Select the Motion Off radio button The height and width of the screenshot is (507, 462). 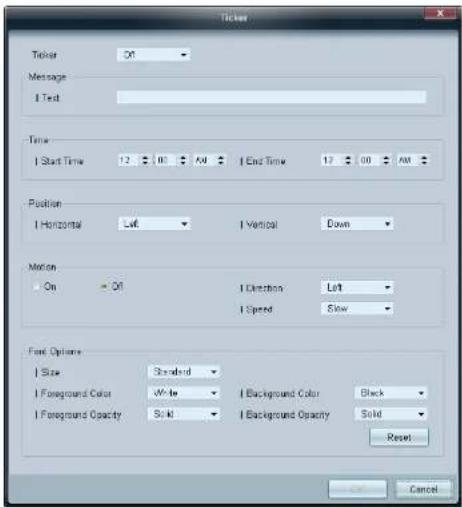pos(104,286)
